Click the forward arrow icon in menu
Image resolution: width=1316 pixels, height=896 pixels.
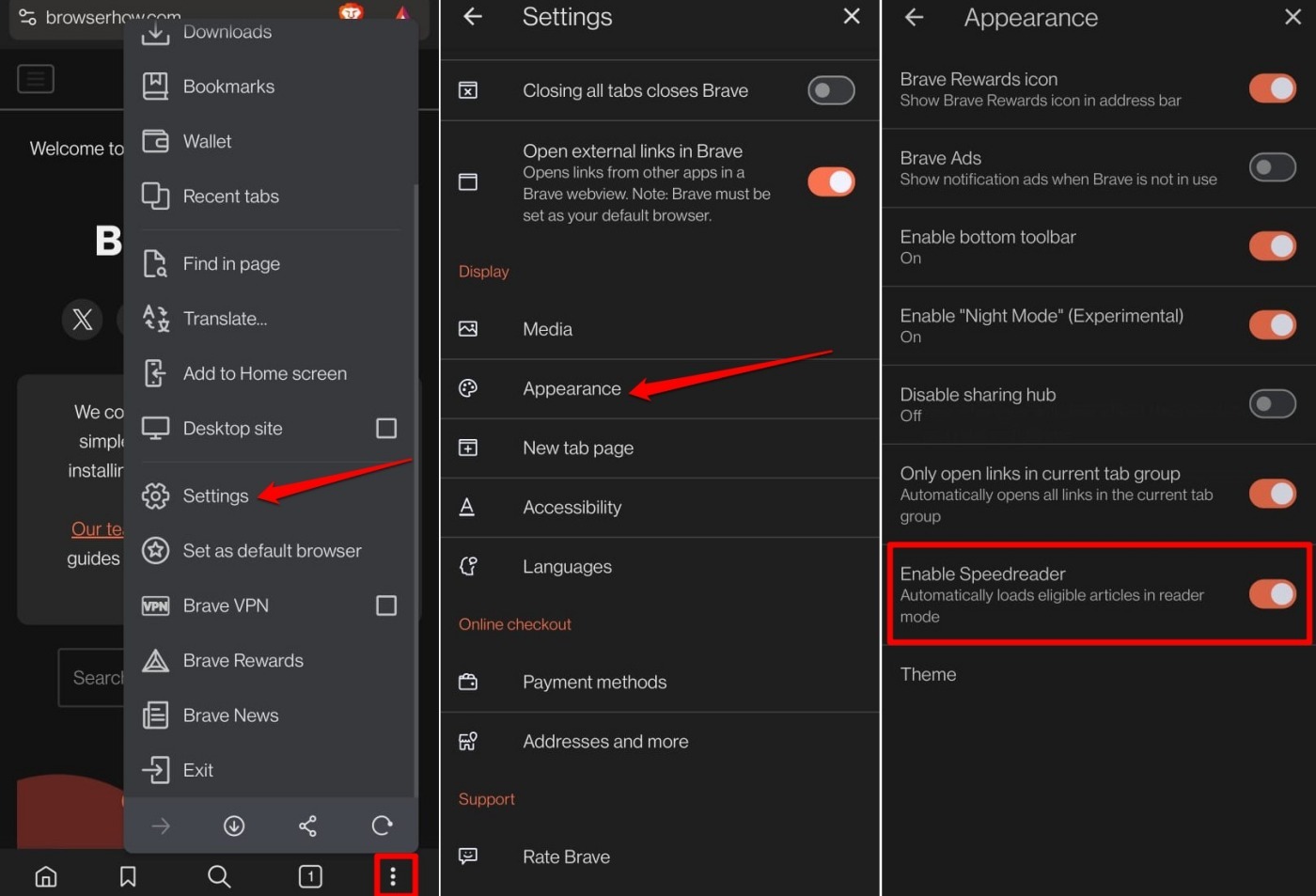coord(161,825)
